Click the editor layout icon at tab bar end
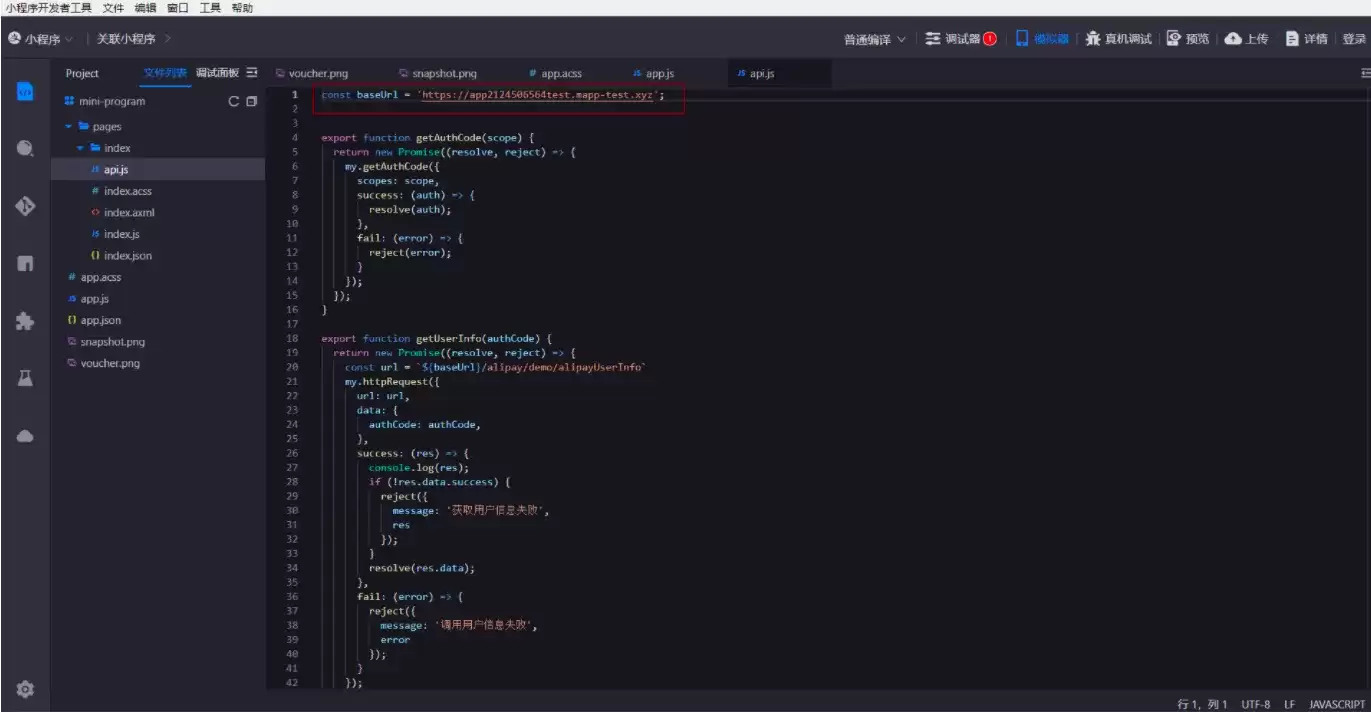The image size is (1371, 712). [1365, 73]
